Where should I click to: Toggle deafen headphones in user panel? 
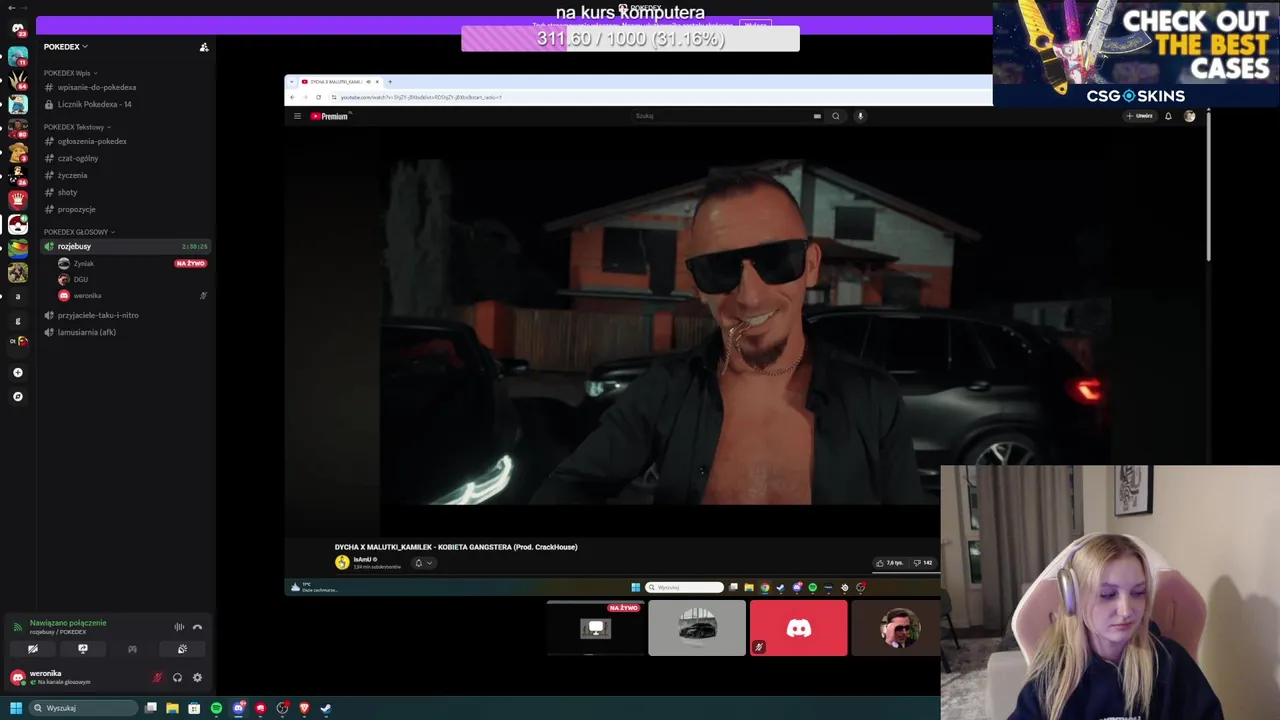(177, 678)
